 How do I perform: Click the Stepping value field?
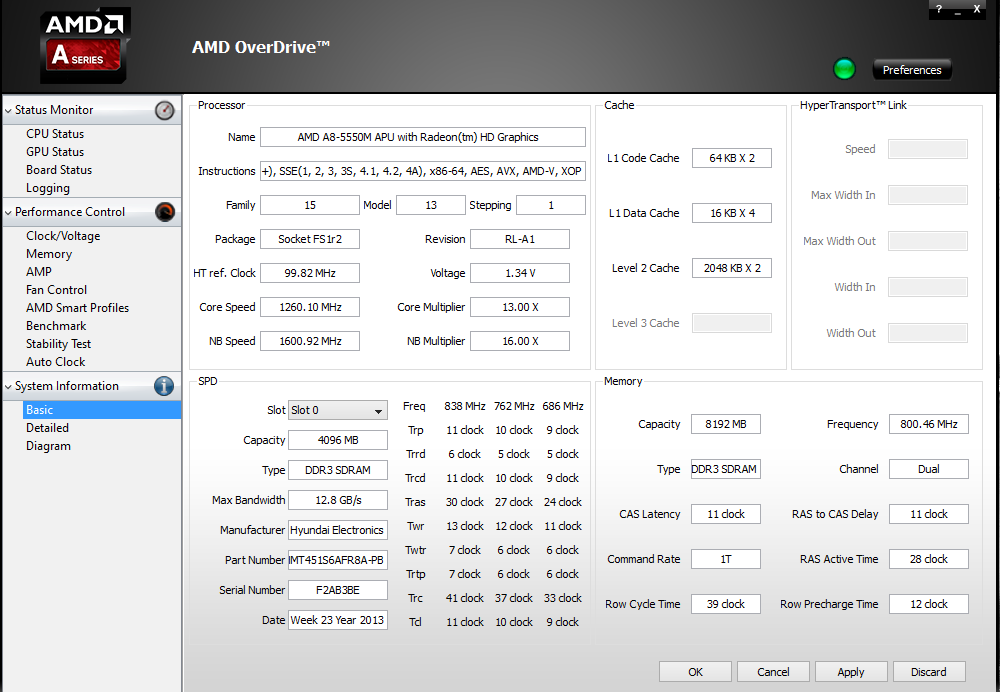(551, 205)
